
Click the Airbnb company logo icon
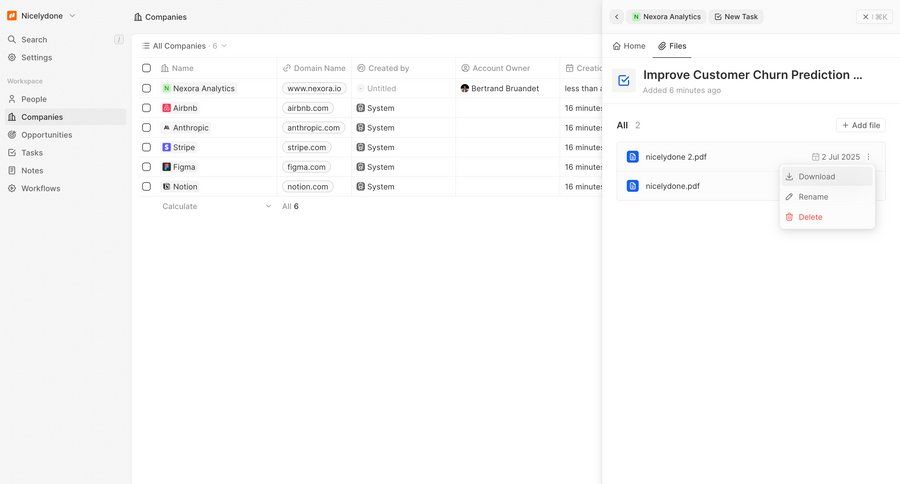coord(166,108)
